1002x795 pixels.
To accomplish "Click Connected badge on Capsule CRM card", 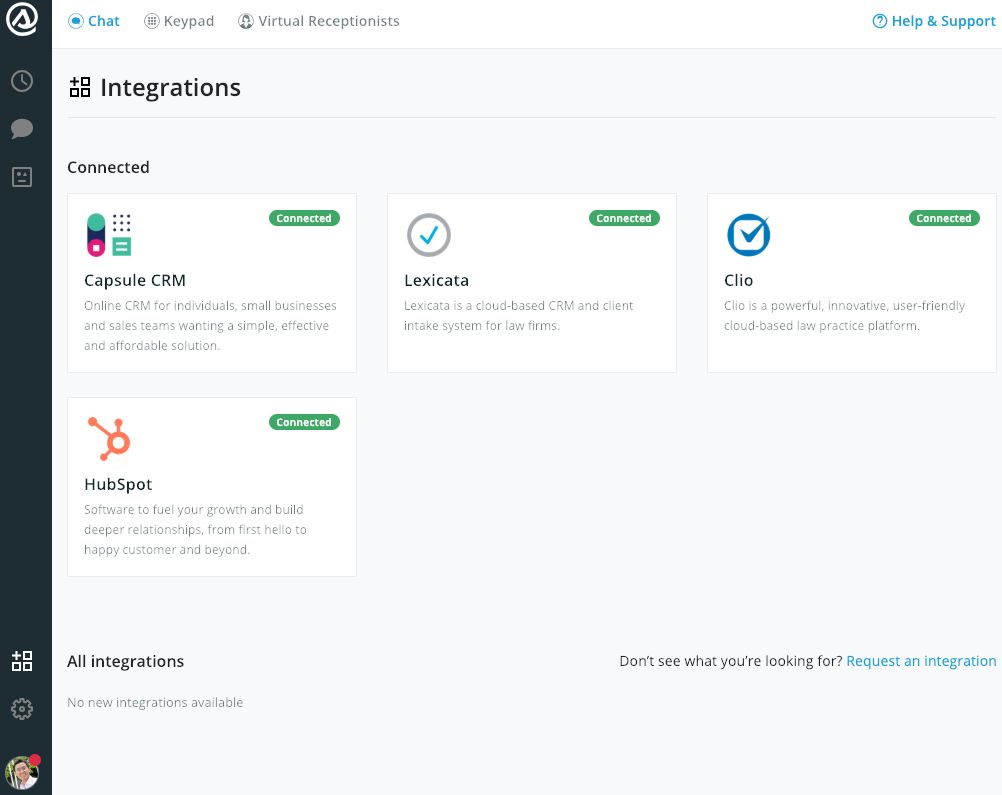I will (x=304, y=218).
